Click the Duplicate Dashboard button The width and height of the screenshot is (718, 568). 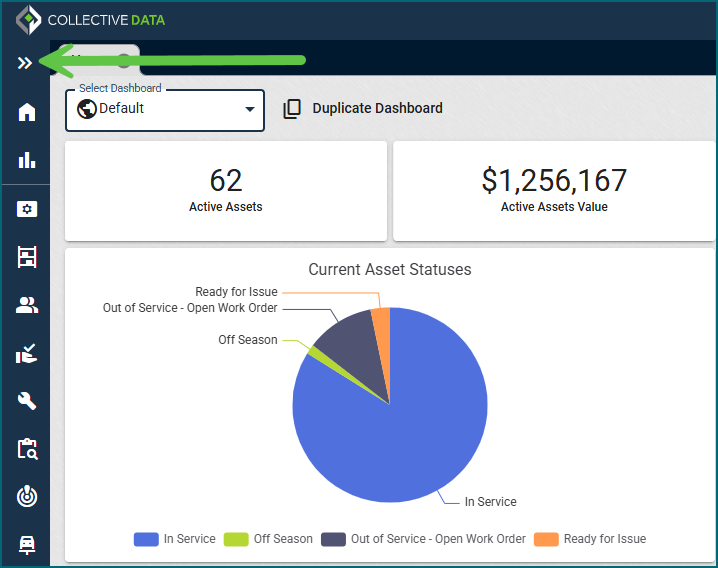pyautogui.click(x=363, y=109)
